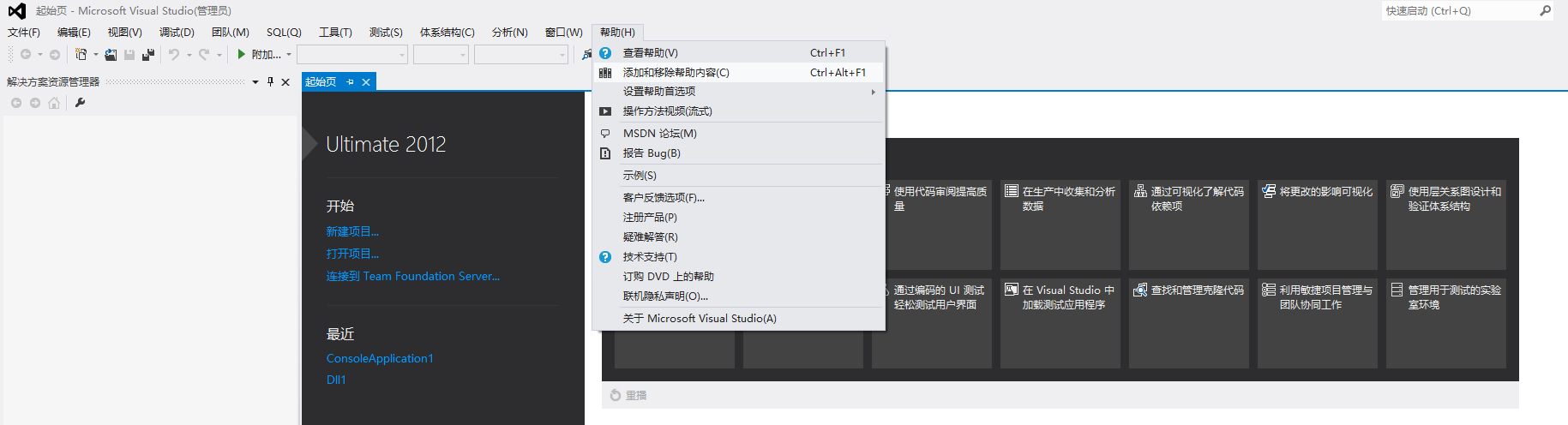Click the 新建项目... link
The width and height of the screenshot is (1568, 425).
pos(352,231)
